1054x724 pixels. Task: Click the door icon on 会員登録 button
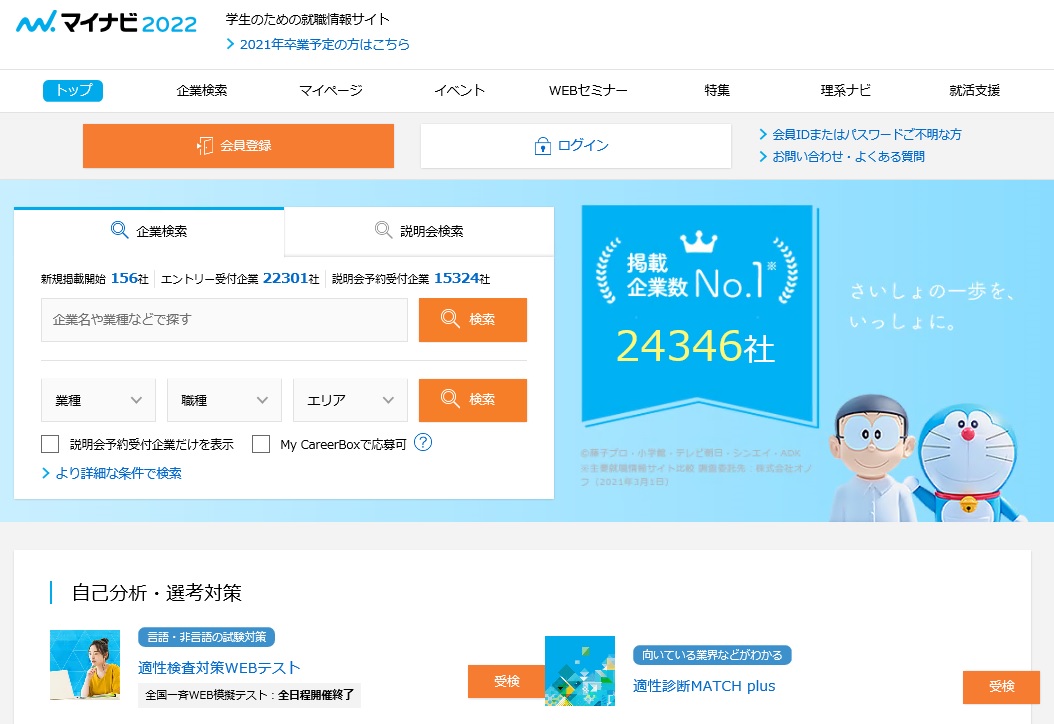(x=205, y=145)
